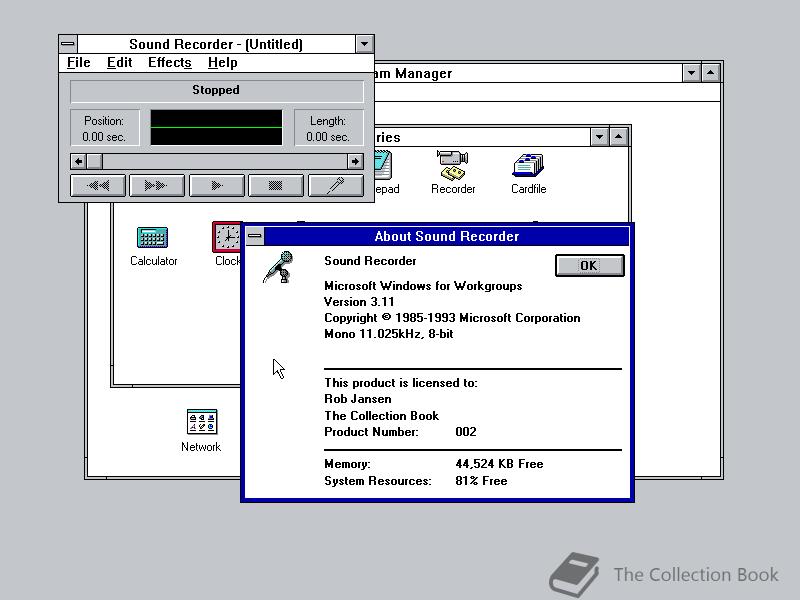This screenshot has height=600, width=800.
Task: Click the Product Number value 002
Action: click(x=466, y=432)
